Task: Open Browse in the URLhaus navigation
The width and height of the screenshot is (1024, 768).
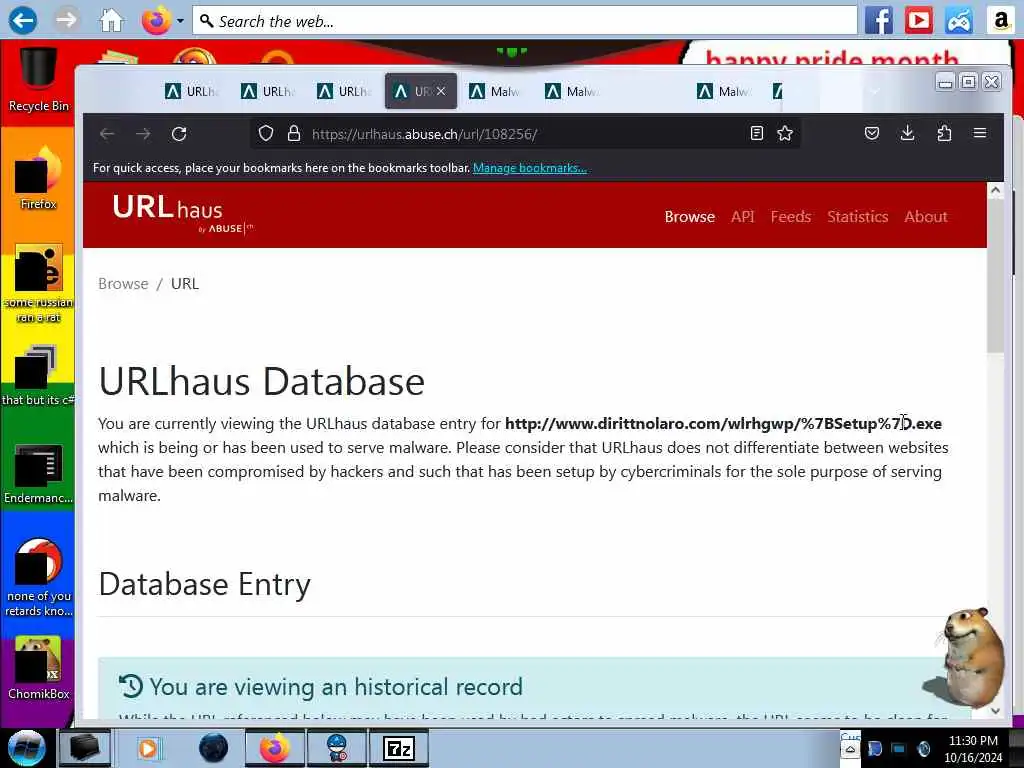Action: coord(690,217)
